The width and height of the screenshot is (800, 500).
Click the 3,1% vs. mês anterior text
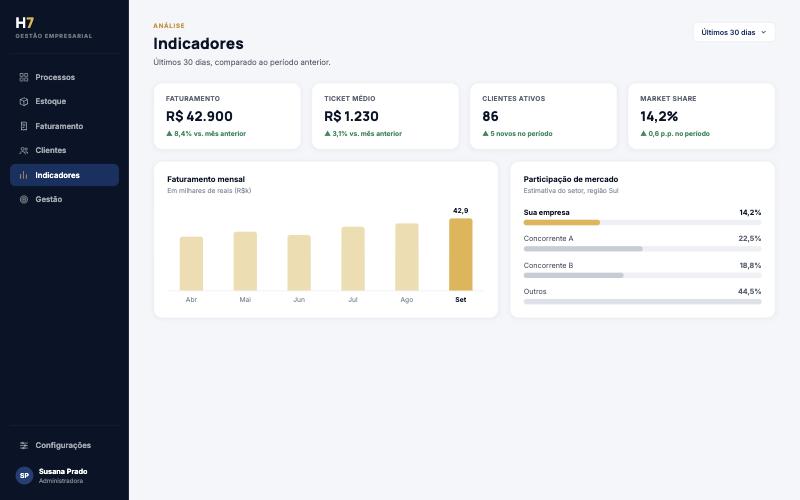[363, 134]
